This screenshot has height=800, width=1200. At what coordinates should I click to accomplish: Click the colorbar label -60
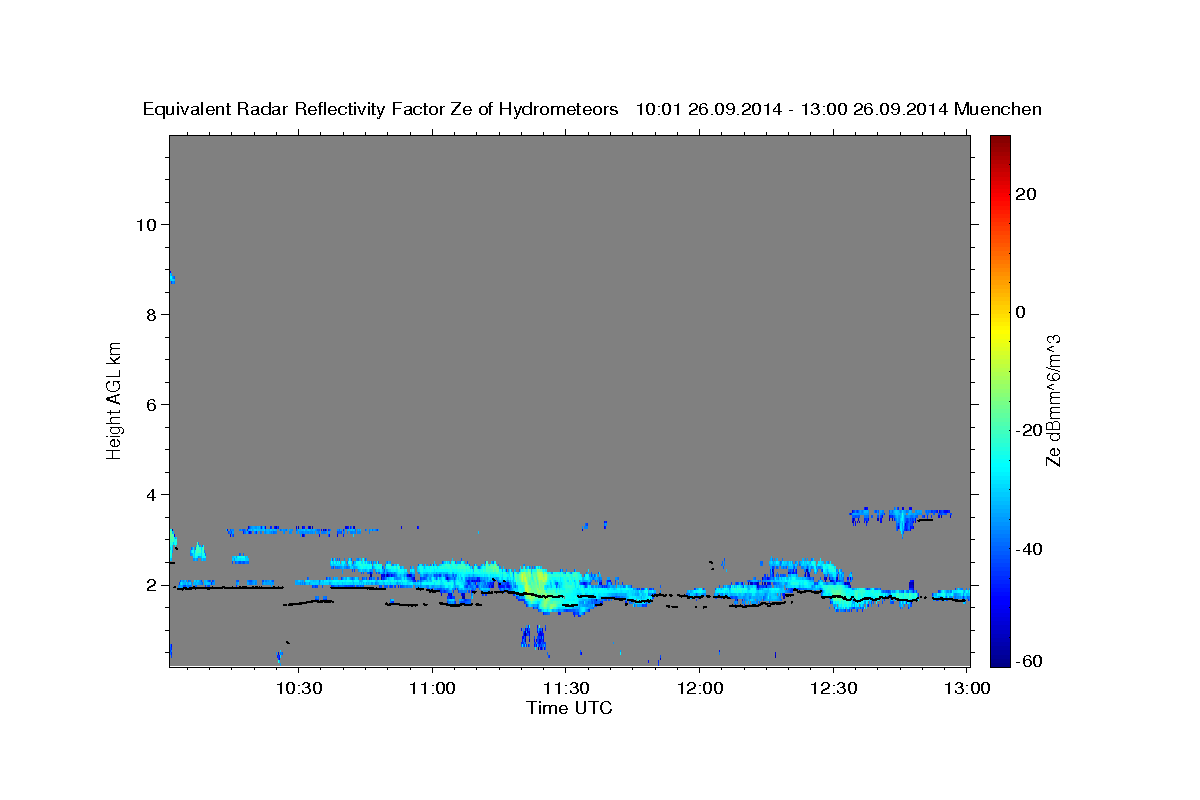tap(1029, 662)
